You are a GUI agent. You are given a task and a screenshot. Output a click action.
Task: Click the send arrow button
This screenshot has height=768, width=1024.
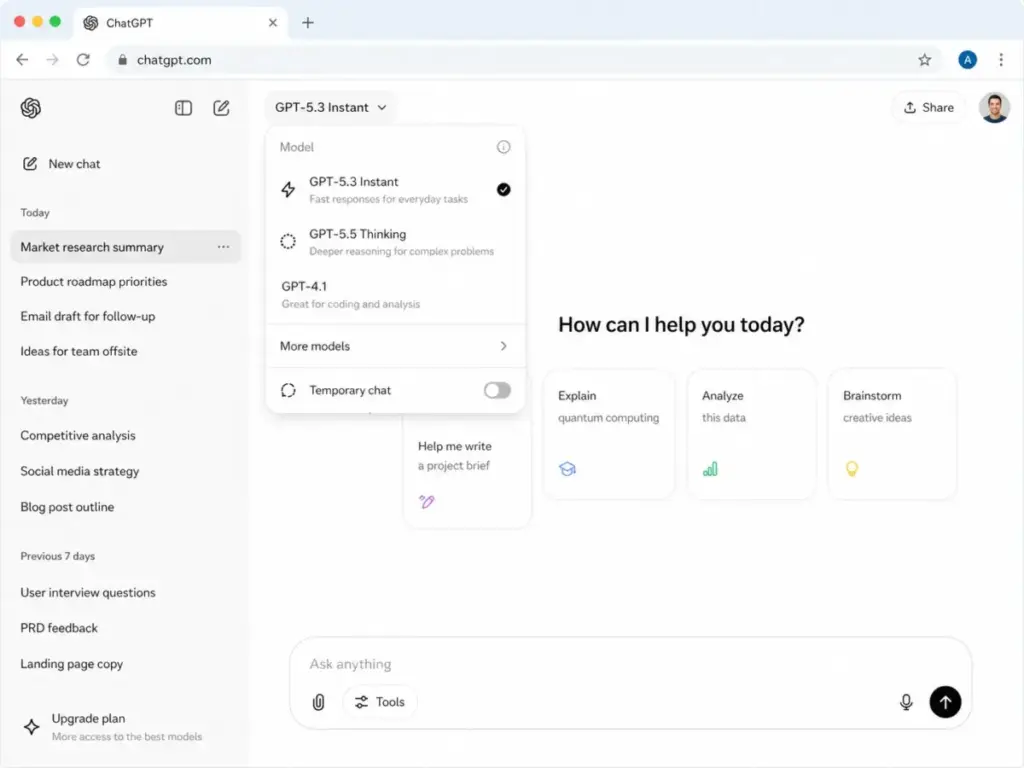pyautogui.click(x=945, y=702)
